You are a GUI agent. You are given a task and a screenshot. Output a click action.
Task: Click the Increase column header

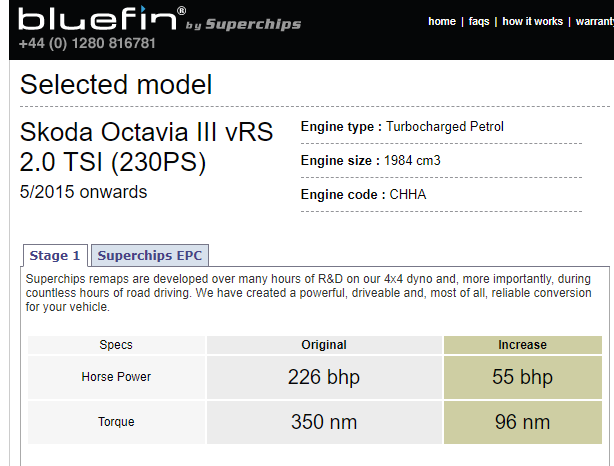pyautogui.click(x=523, y=345)
